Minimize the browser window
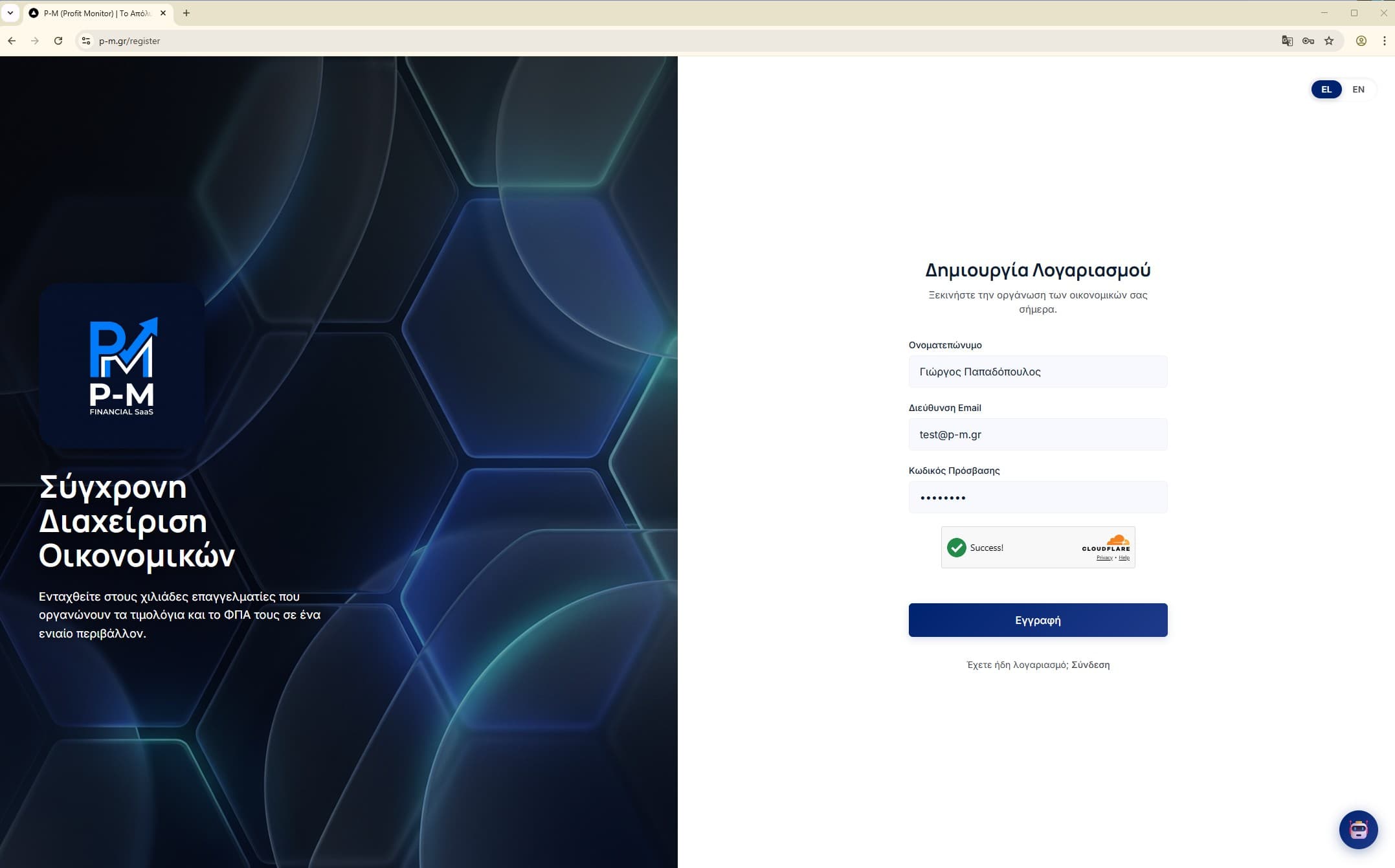 click(1324, 13)
